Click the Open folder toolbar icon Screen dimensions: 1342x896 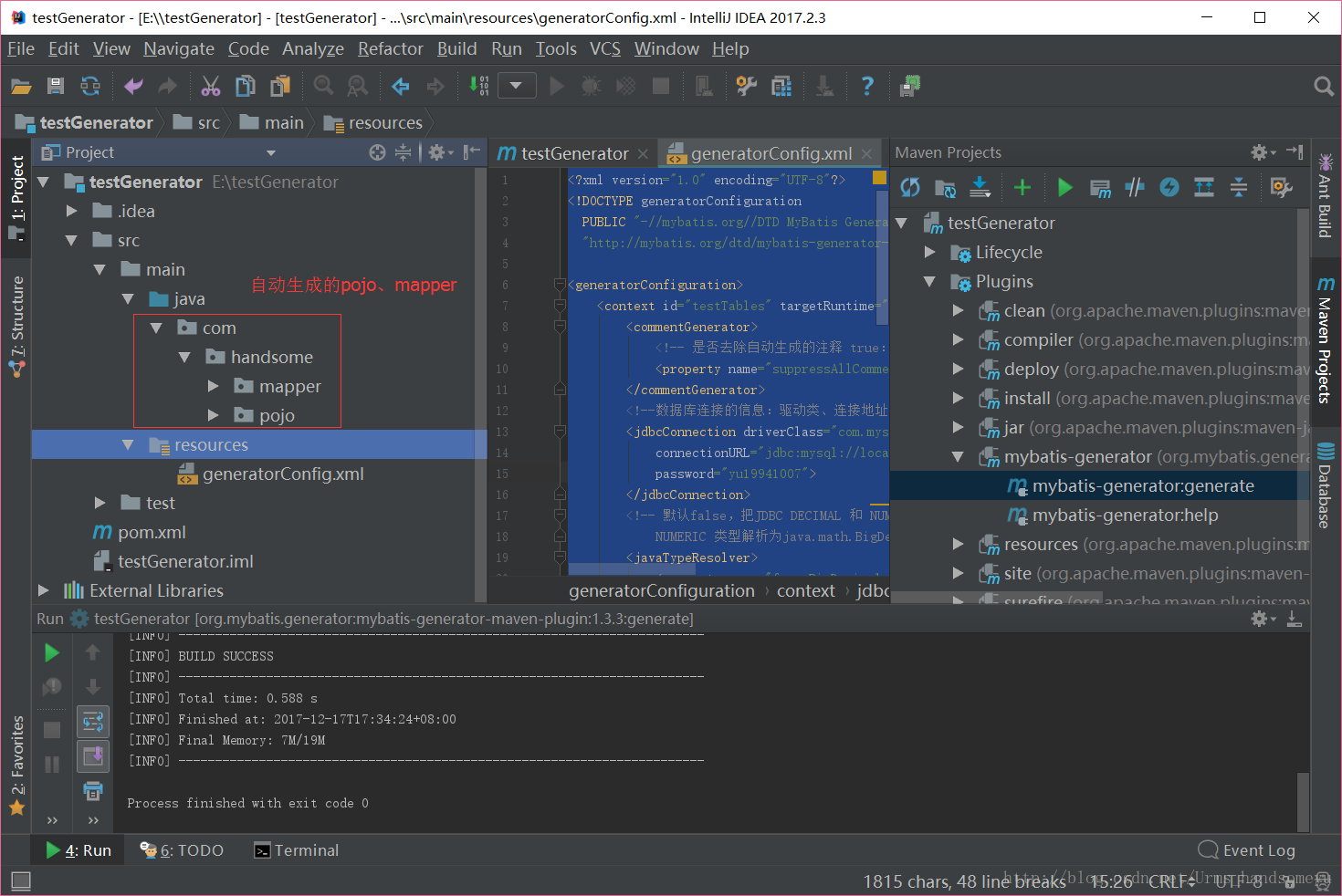coord(21,87)
